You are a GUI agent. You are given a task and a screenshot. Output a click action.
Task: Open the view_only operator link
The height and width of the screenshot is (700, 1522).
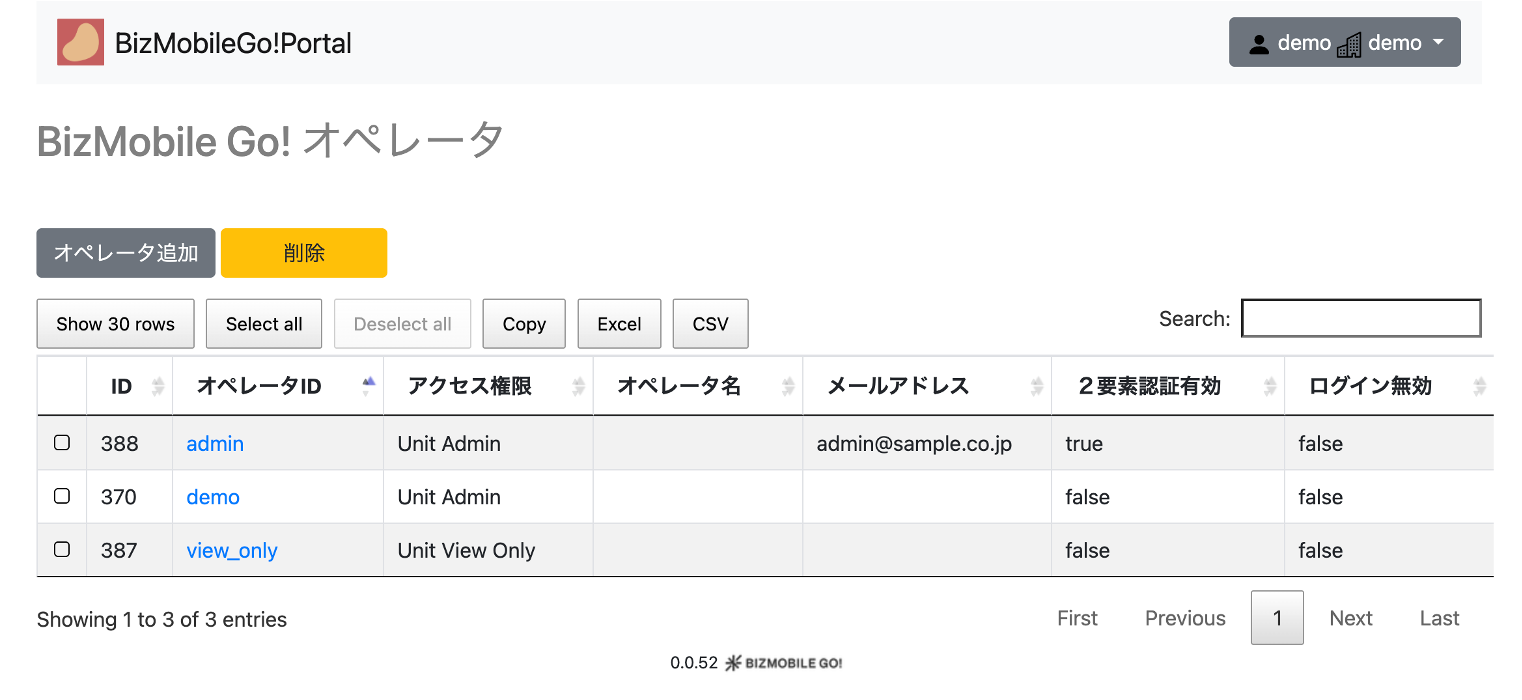click(x=232, y=550)
